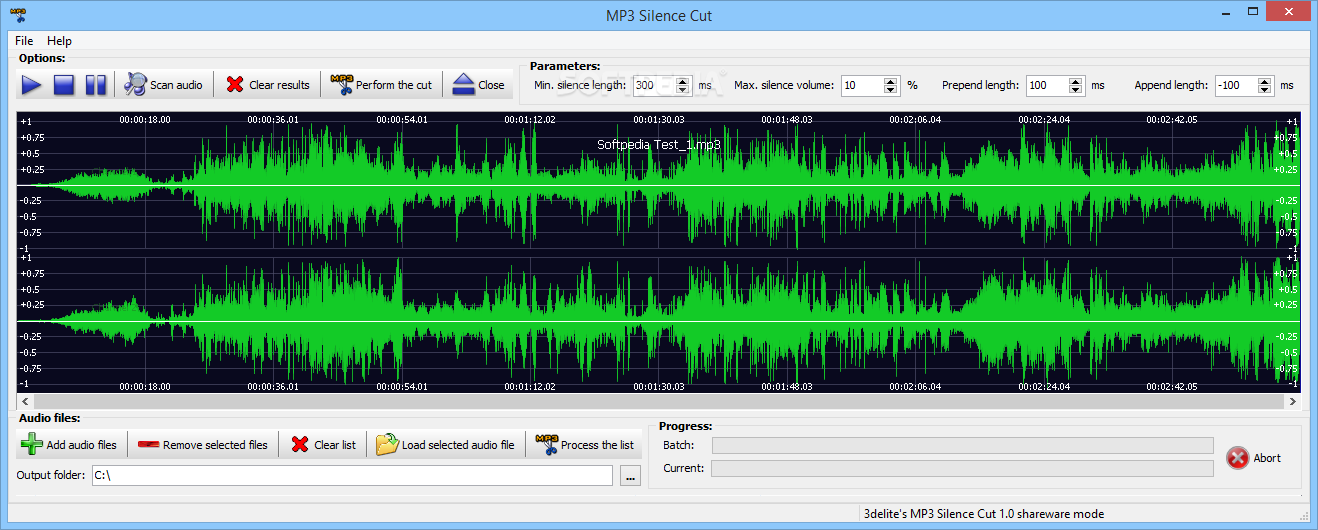Decrease Max. silence volume with down arrow

click(x=891, y=91)
